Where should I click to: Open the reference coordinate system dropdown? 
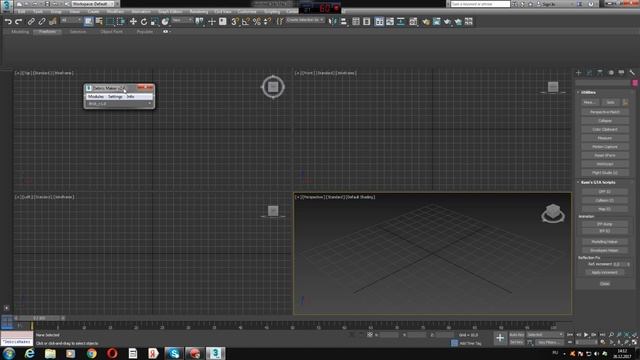click(x=182, y=20)
